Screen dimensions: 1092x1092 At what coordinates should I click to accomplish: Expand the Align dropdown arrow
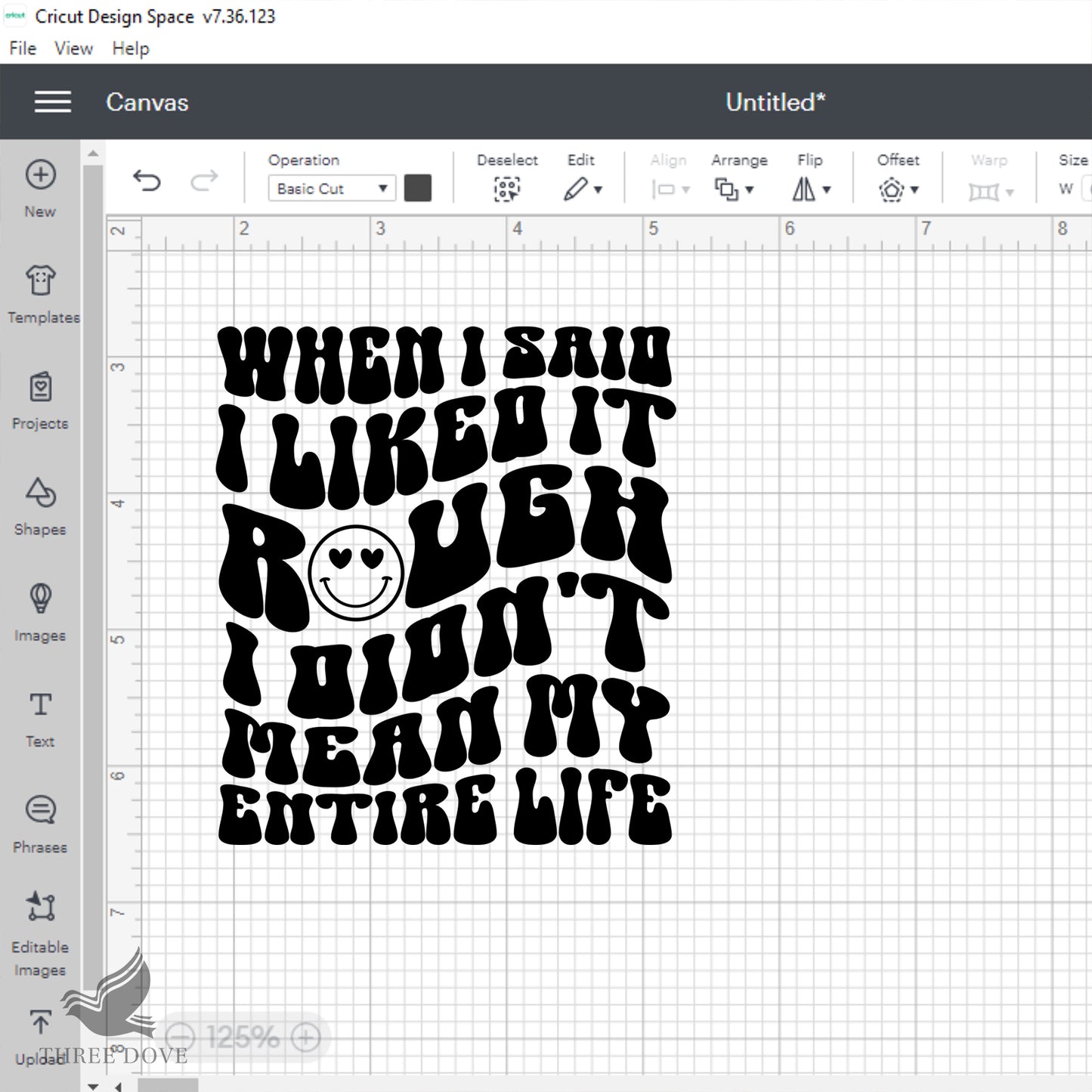coord(686,190)
